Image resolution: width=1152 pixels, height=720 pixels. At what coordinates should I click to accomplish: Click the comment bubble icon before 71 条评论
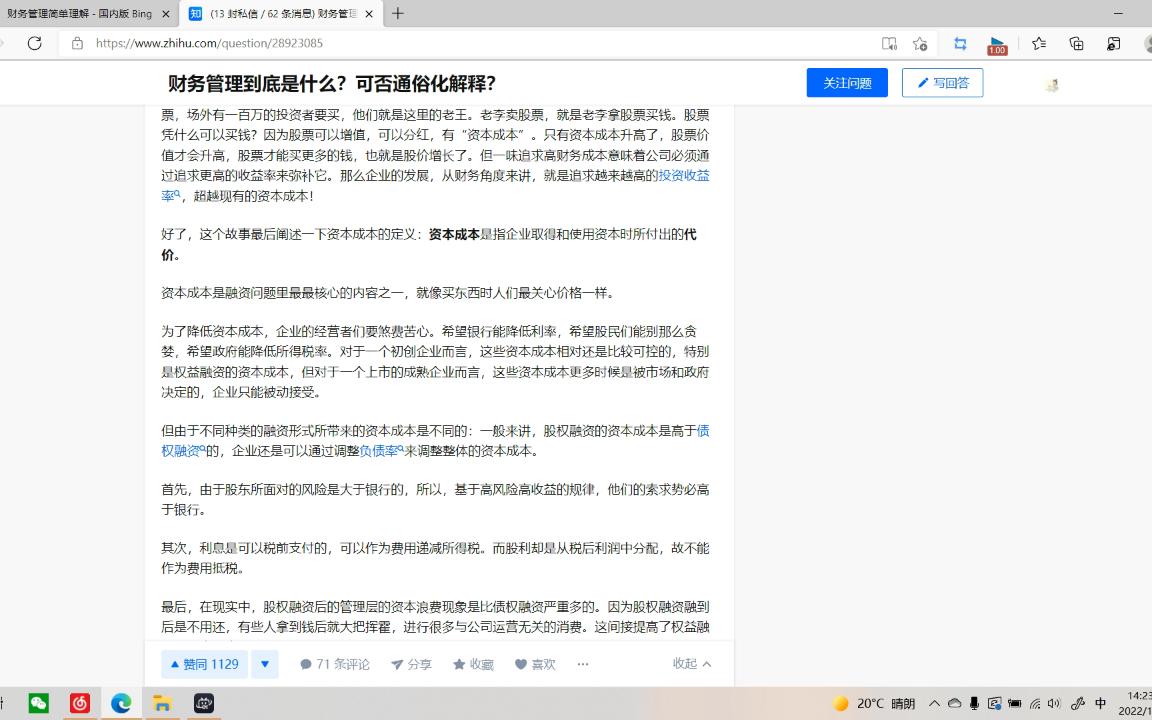click(x=307, y=663)
